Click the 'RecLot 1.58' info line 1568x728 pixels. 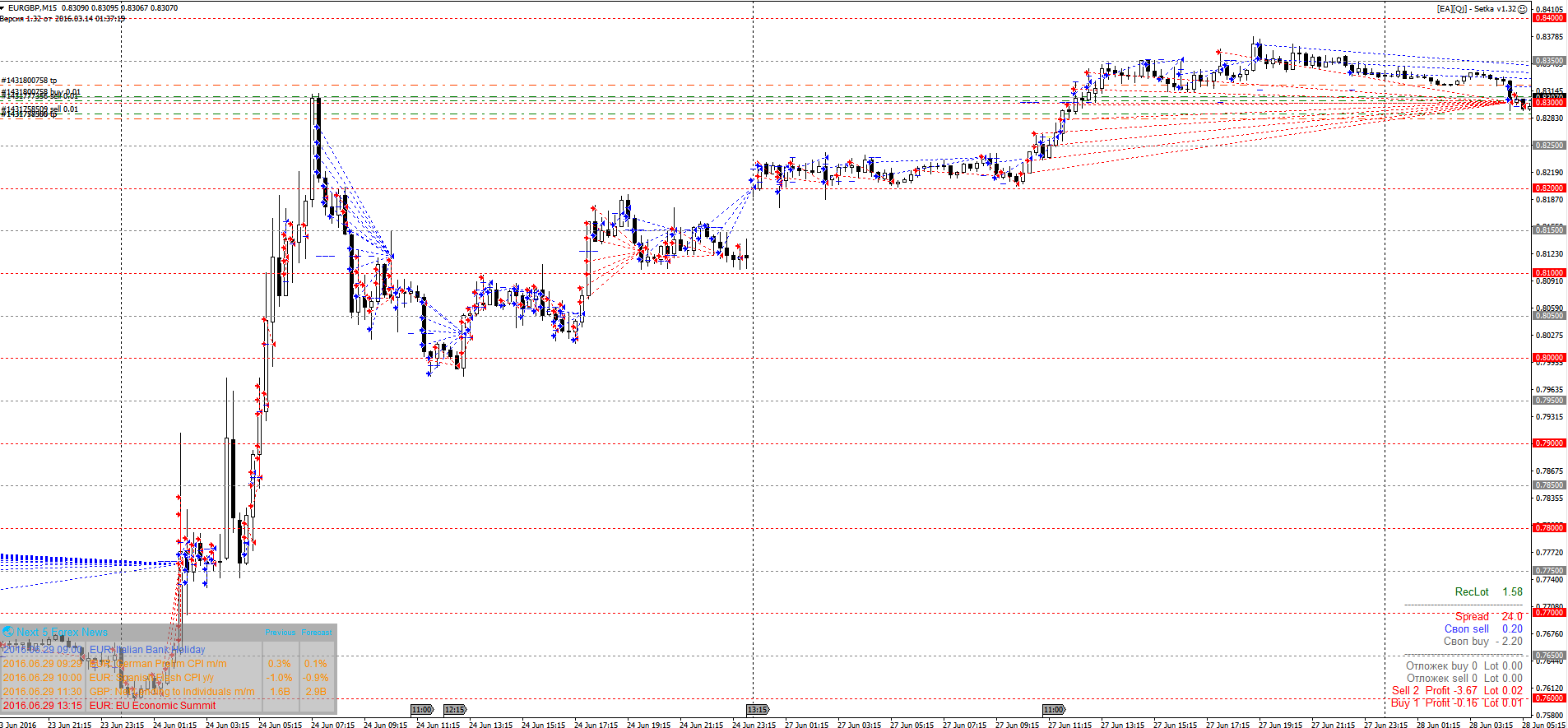pyautogui.click(x=1488, y=591)
